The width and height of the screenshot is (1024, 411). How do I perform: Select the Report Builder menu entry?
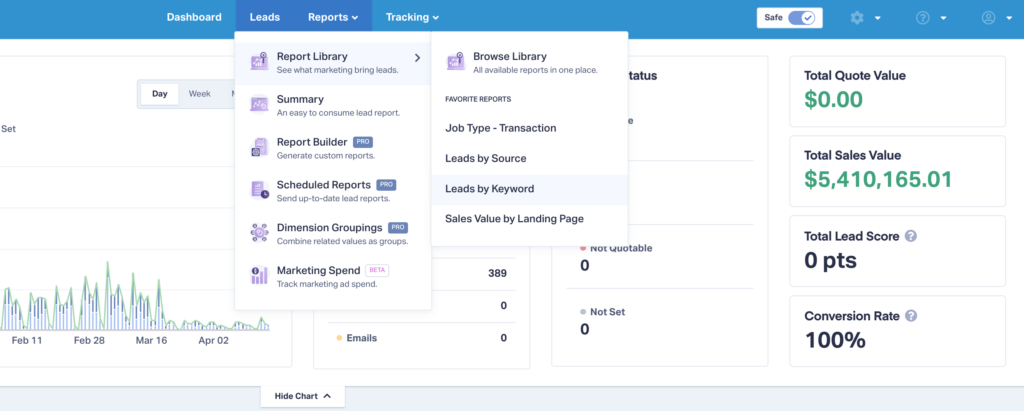tap(333, 148)
